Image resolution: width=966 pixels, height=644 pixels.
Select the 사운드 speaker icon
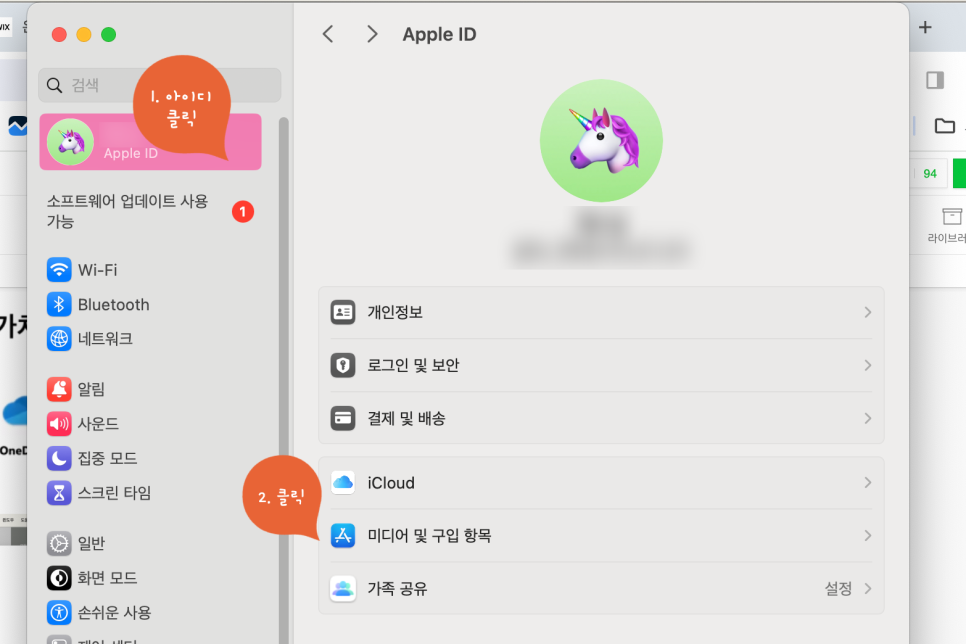[59, 424]
